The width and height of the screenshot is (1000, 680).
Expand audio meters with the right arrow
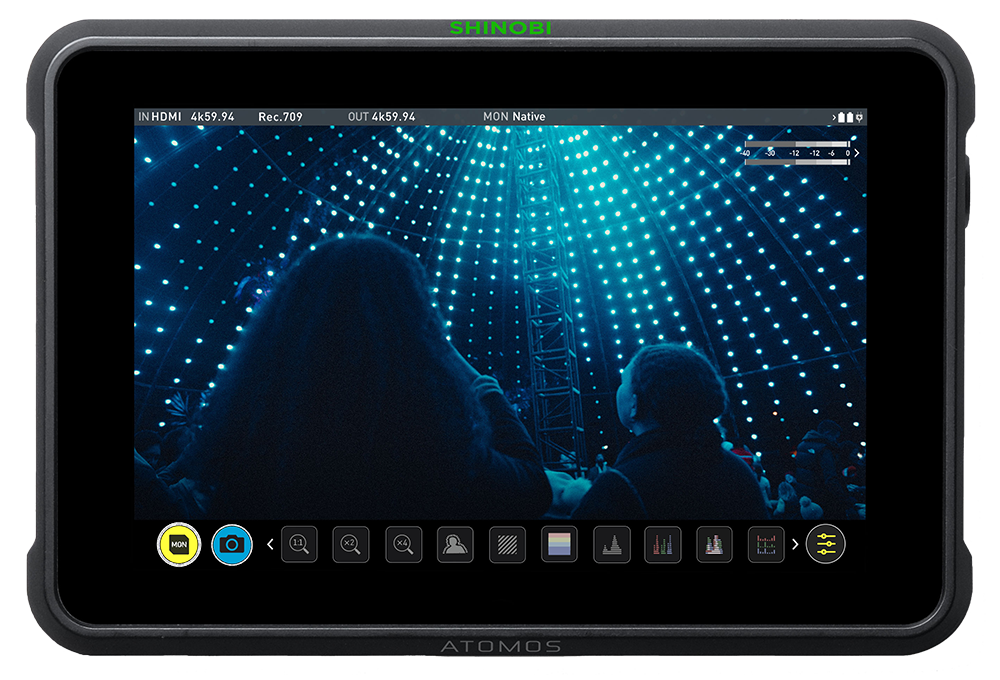[857, 153]
